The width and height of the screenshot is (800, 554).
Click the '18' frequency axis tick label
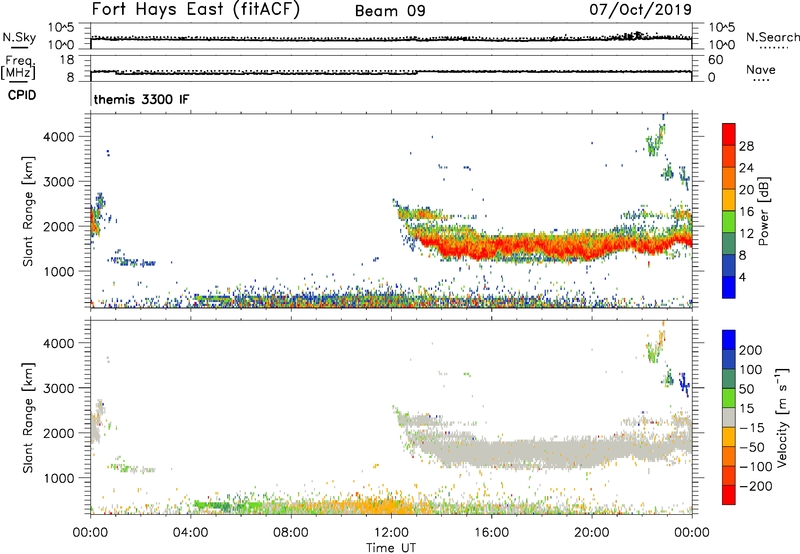point(68,60)
